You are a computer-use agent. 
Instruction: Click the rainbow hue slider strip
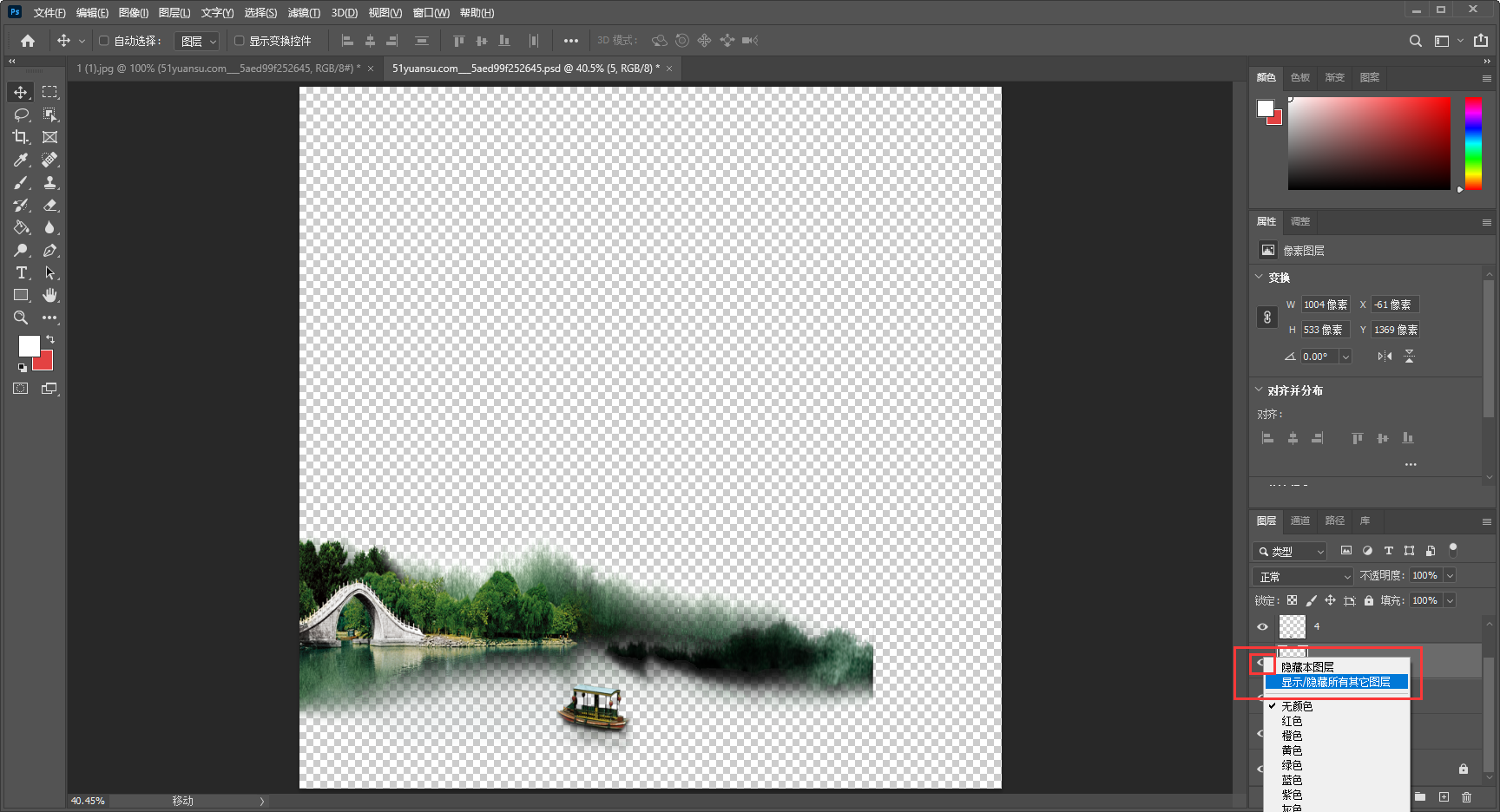(1473, 143)
